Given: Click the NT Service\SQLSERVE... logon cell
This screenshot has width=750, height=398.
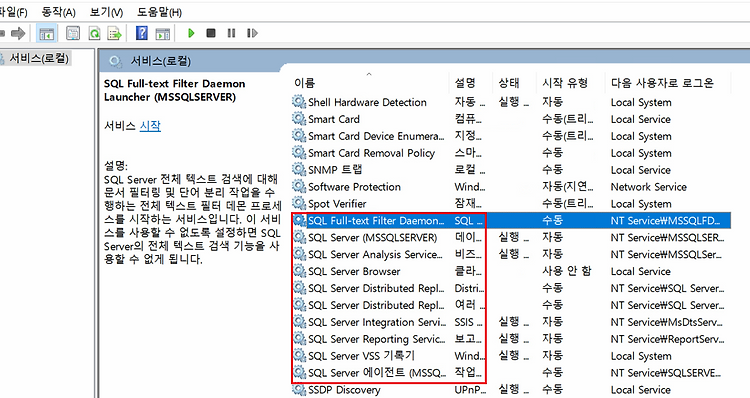Looking at the screenshot, I should pos(666,373).
